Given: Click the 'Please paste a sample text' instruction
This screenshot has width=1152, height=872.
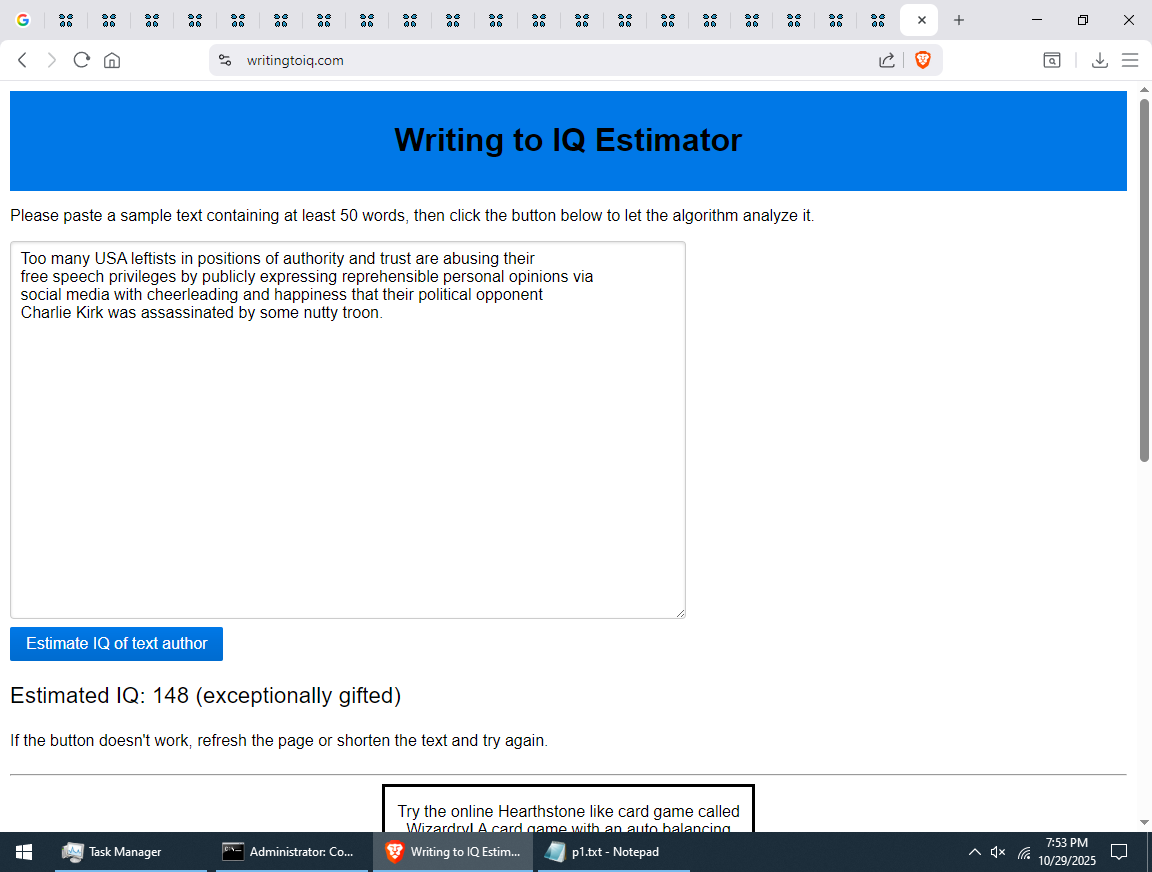Looking at the screenshot, I should 412,215.
